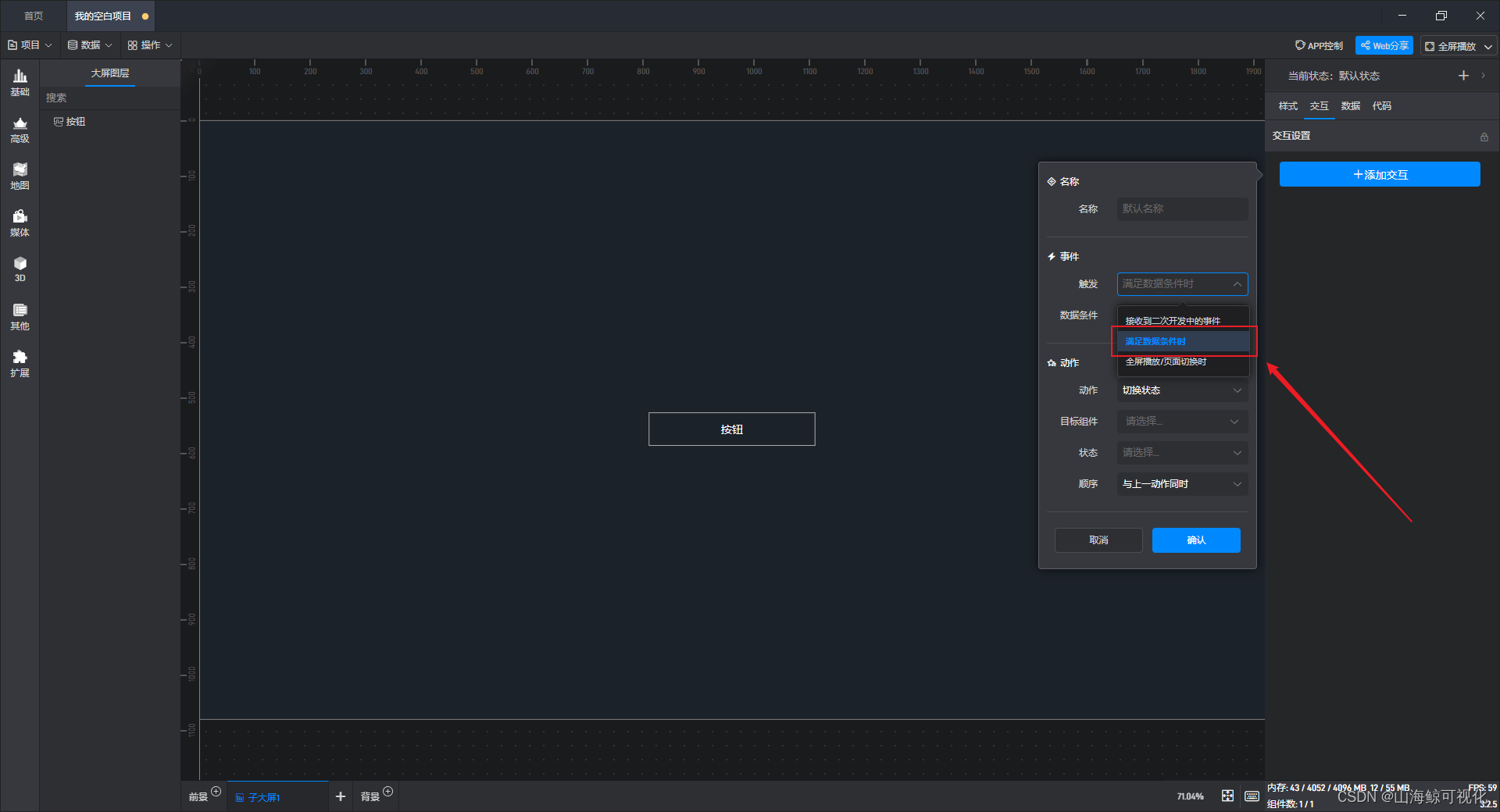Open the keyboard shortcuts icon in status bar

[1252, 796]
